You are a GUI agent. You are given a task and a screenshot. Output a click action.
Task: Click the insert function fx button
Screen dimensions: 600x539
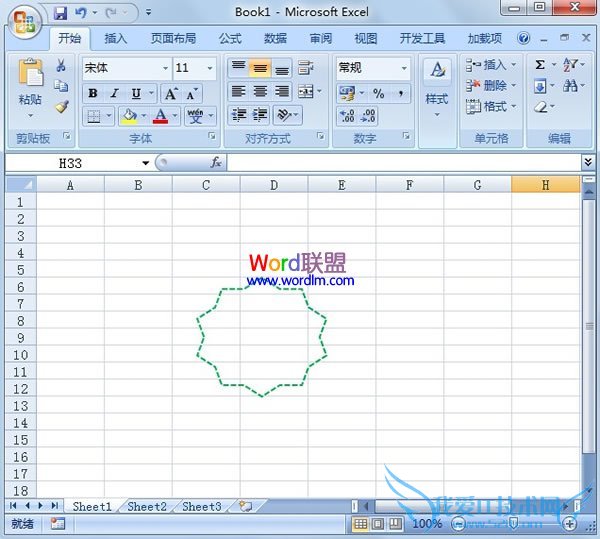point(216,163)
